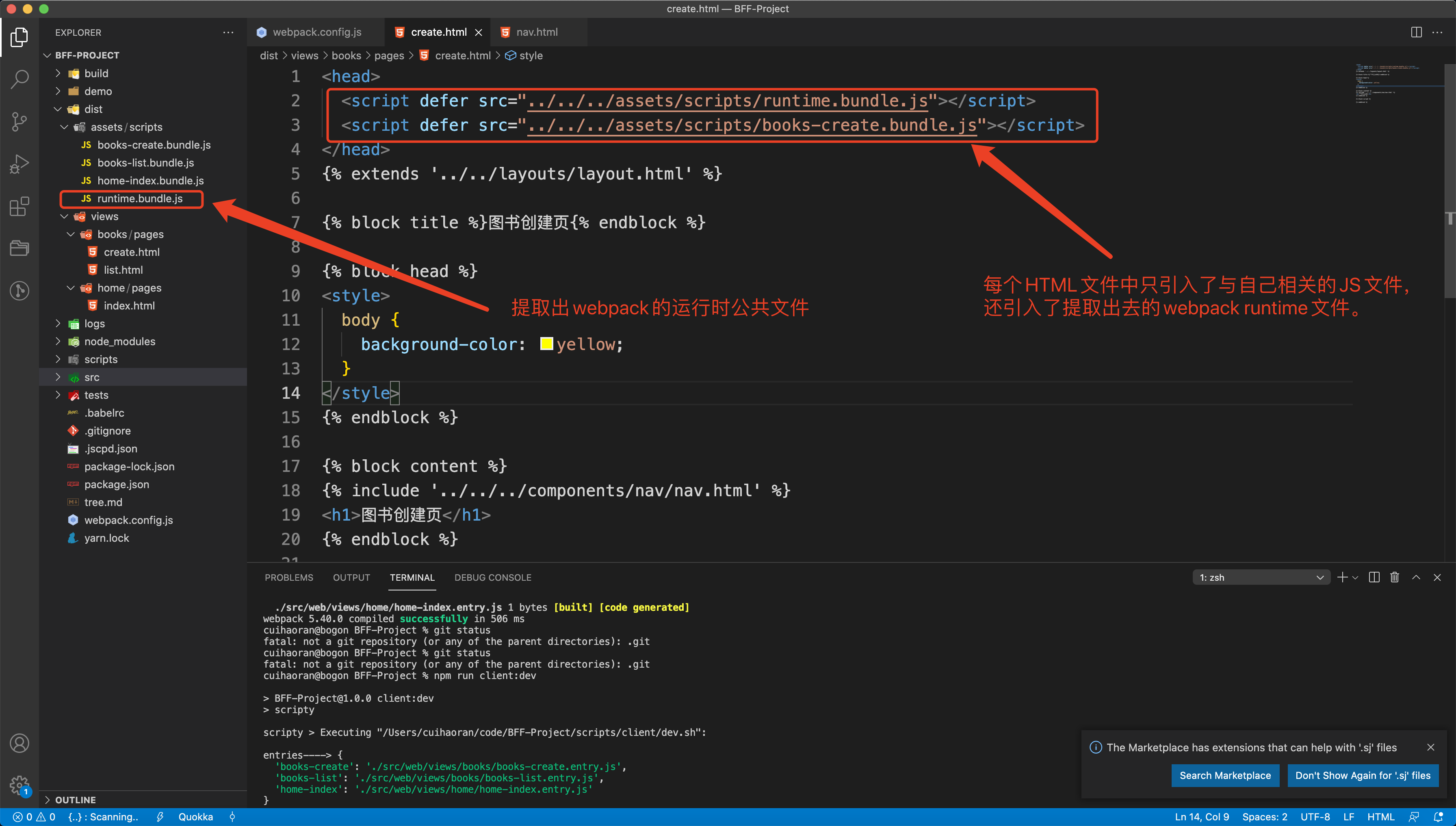Open the new terminal launch profile dropdown arrow
1456x826 pixels.
point(1355,577)
